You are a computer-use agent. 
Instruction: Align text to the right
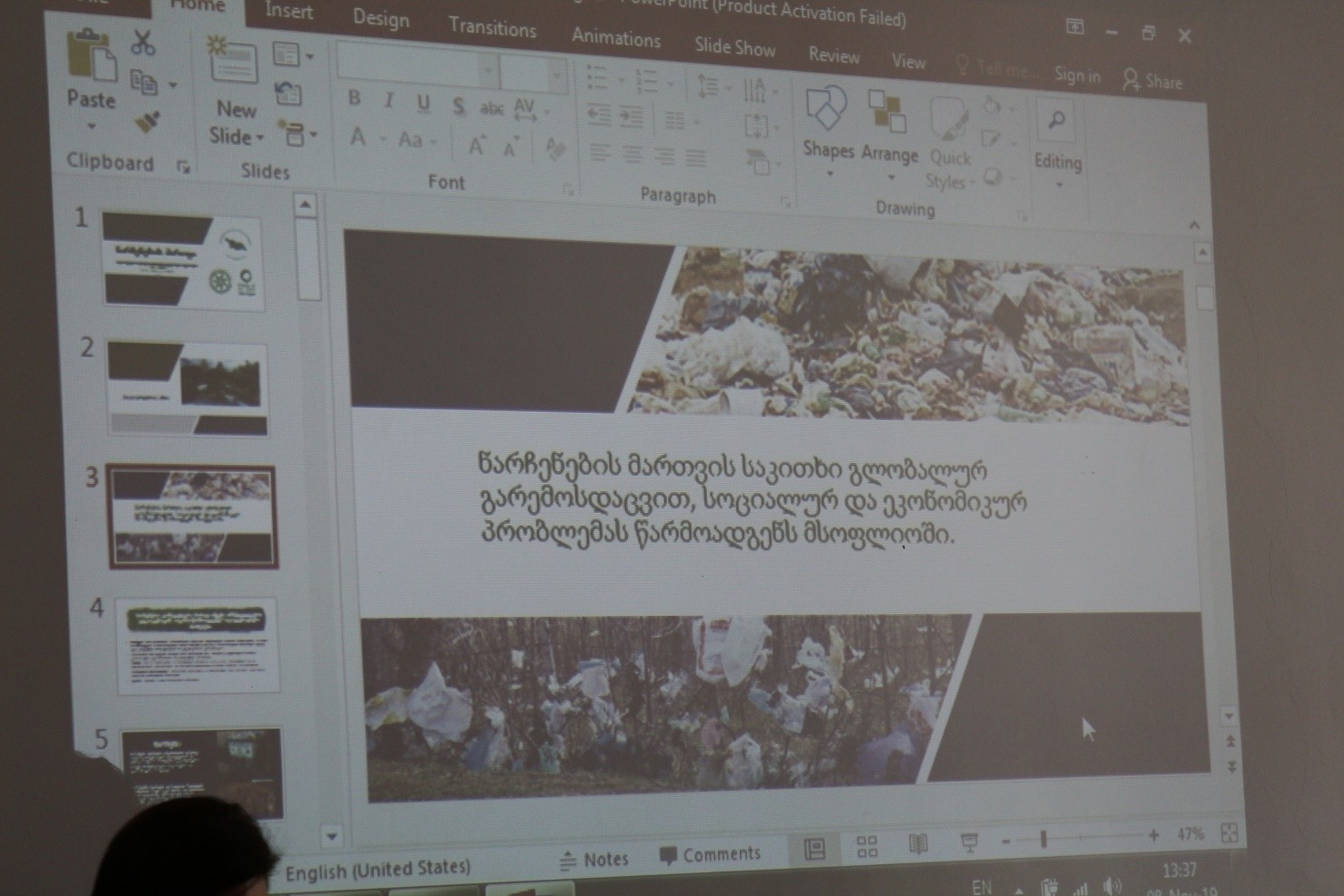coord(664,156)
